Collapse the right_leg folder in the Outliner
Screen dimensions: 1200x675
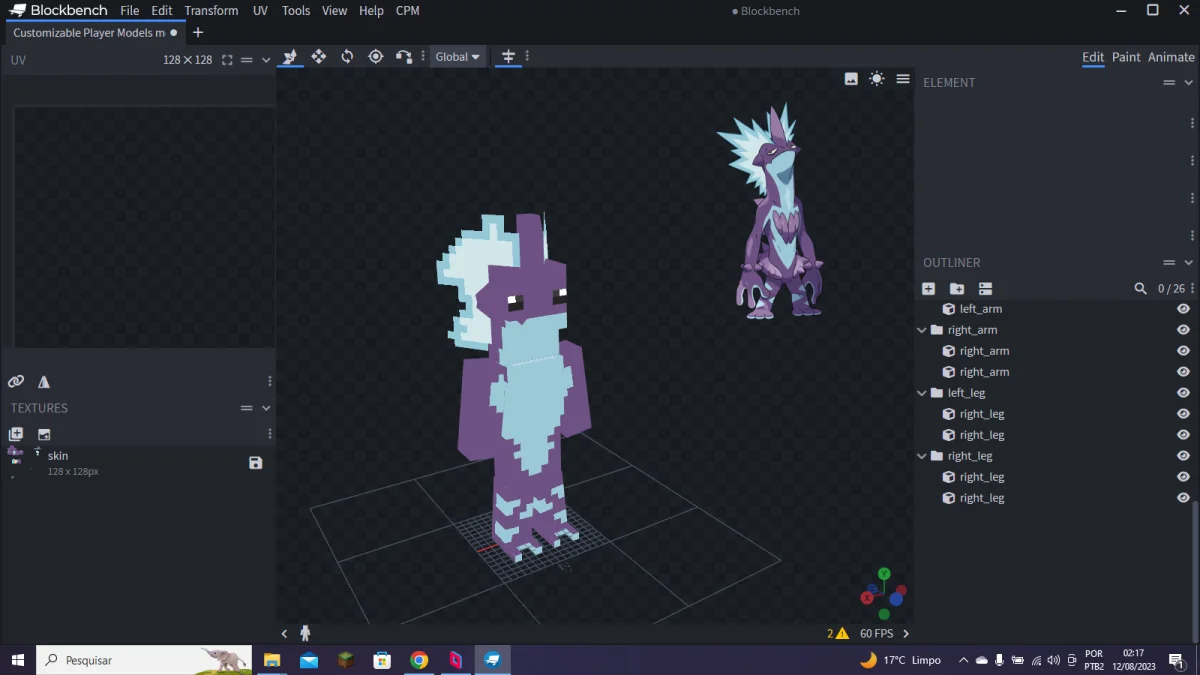922,456
